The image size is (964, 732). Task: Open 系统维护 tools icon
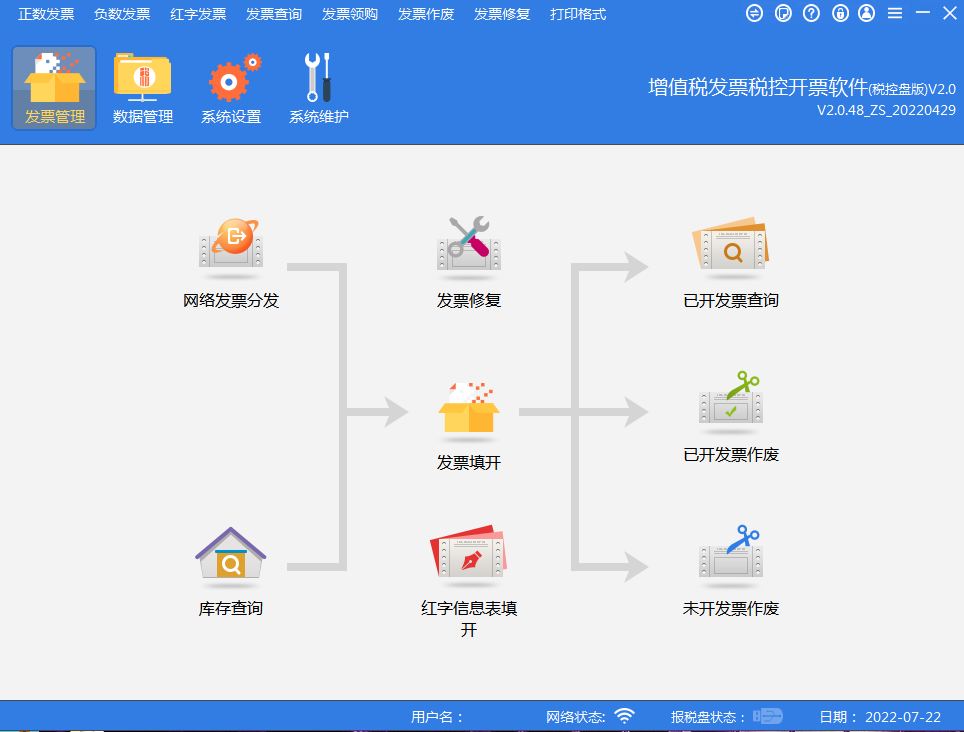tap(318, 88)
